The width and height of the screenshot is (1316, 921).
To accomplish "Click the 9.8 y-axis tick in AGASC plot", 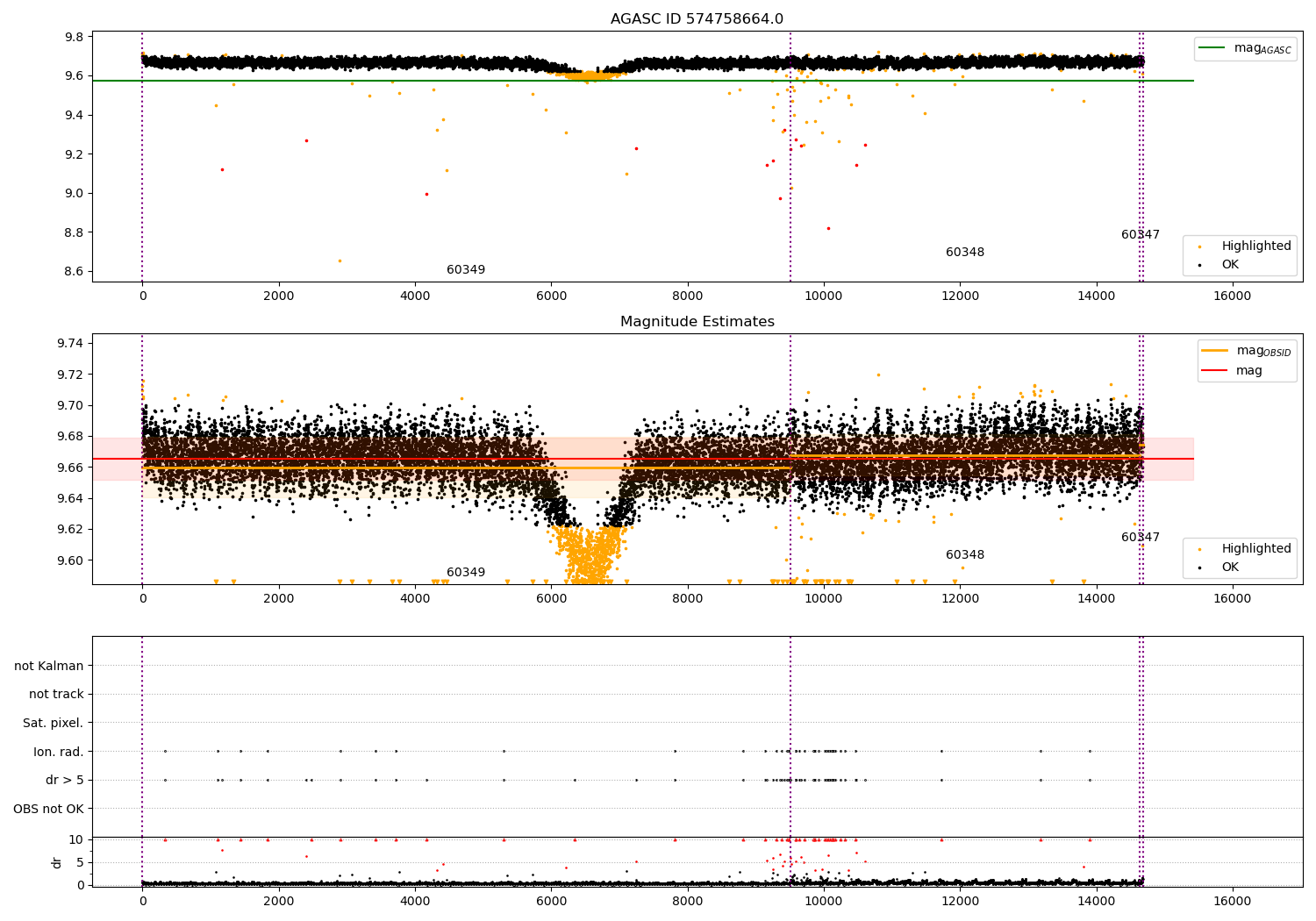I will pyautogui.click(x=75, y=37).
